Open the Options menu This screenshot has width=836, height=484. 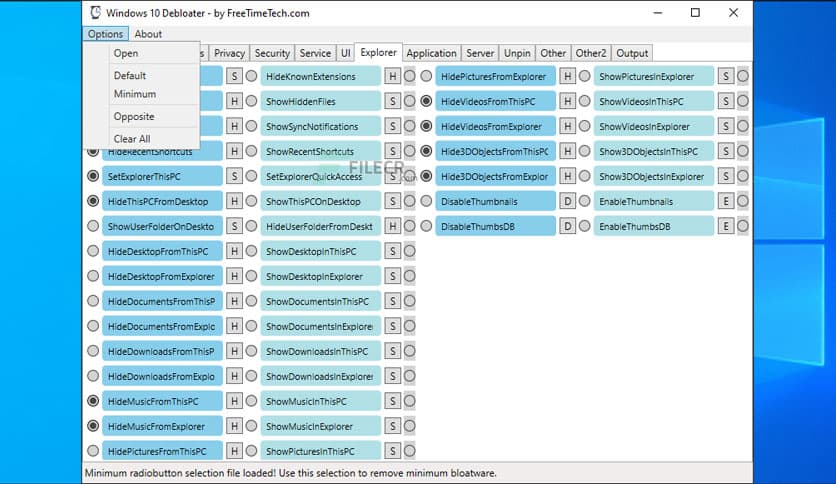pos(106,34)
